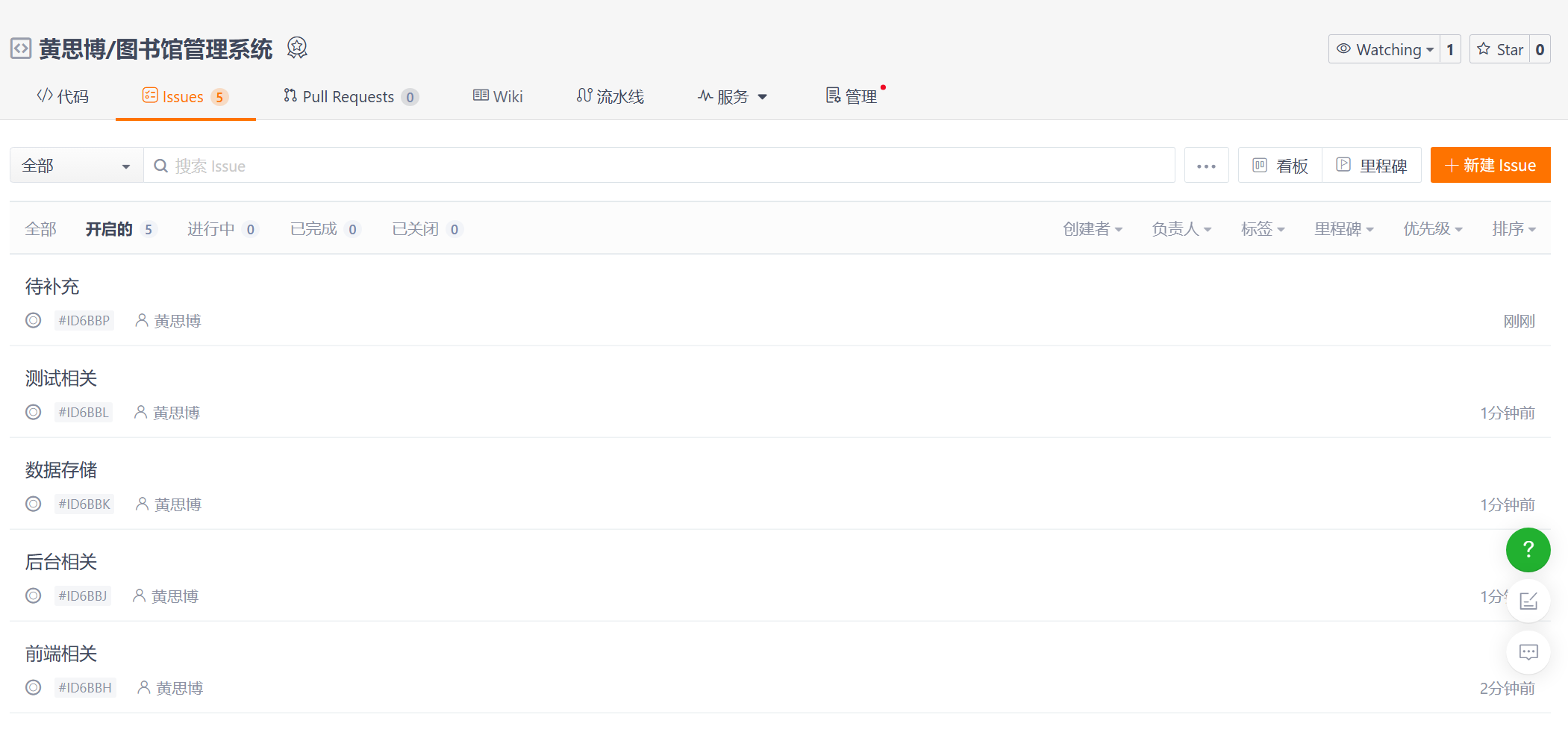Filter issues by 已关闭 status
The height and width of the screenshot is (738, 1568).
point(428,229)
